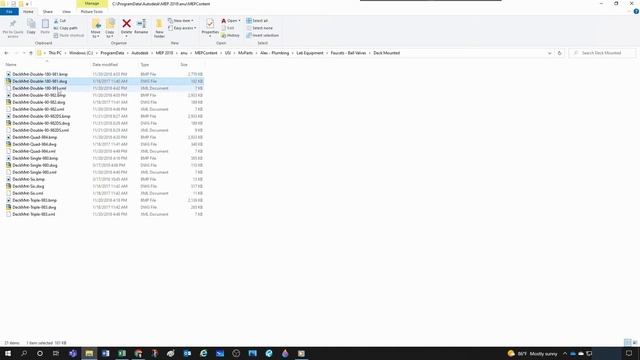Go back using the back arrow
Viewport: 640px width, 360px height.
click(x=6, y=53)
